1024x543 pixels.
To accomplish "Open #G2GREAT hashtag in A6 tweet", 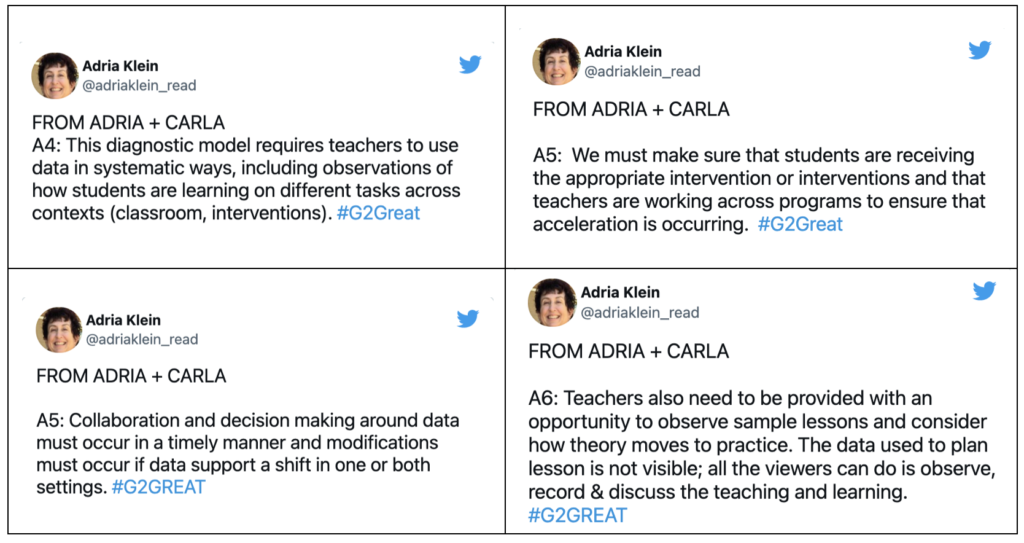I will (x=577, y=515).
